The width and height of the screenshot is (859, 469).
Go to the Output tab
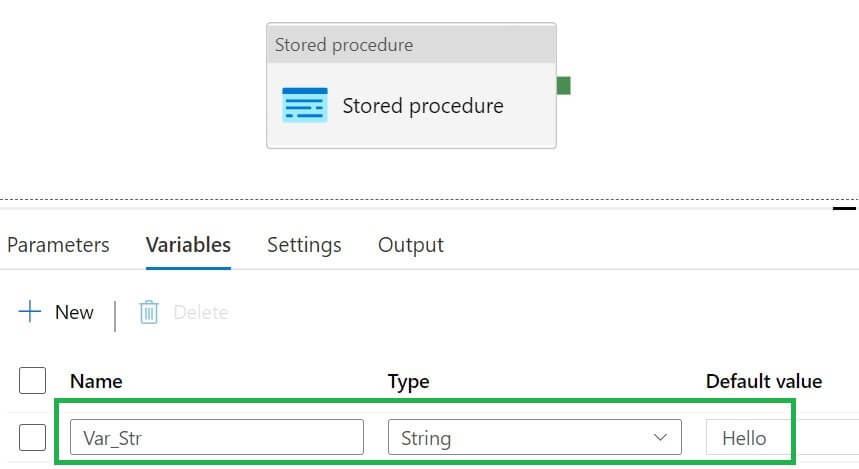point(410,245)
